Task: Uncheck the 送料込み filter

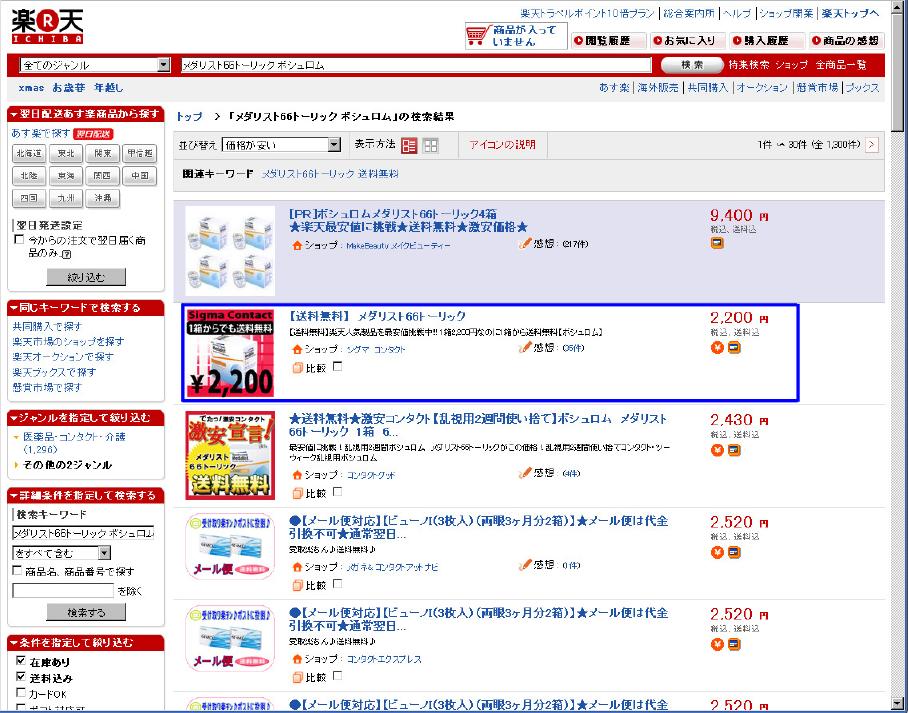Action: point(21,676)
